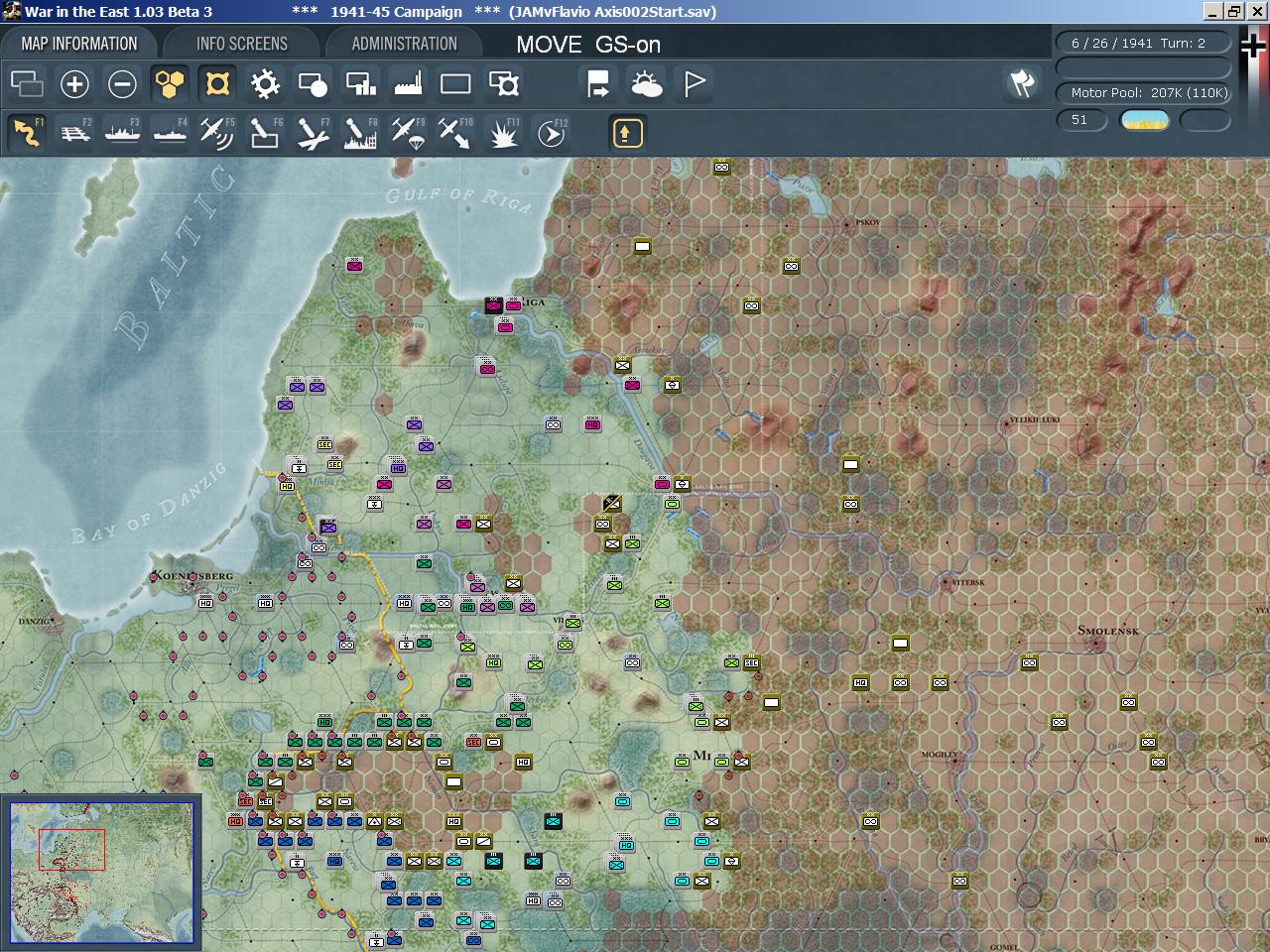Viewport: 1270px width, 952px height.
Task: Toggle the enemy hexes highlight icon
Action: (217, 84)
